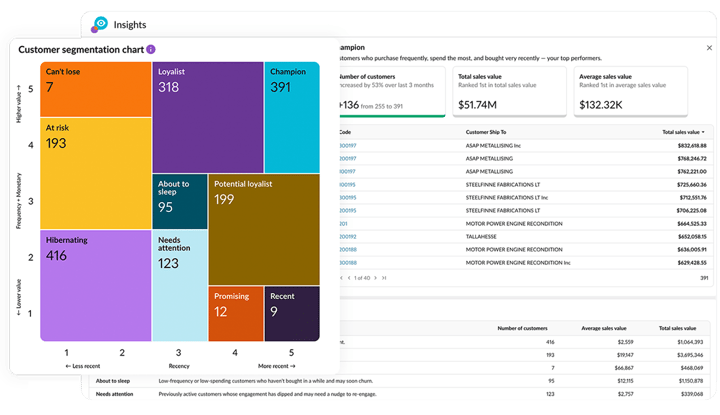The height and width of the screenshot is (415, 720).
Task: Click the $3,695,346 total in summary table
Action: coord(690,355)
